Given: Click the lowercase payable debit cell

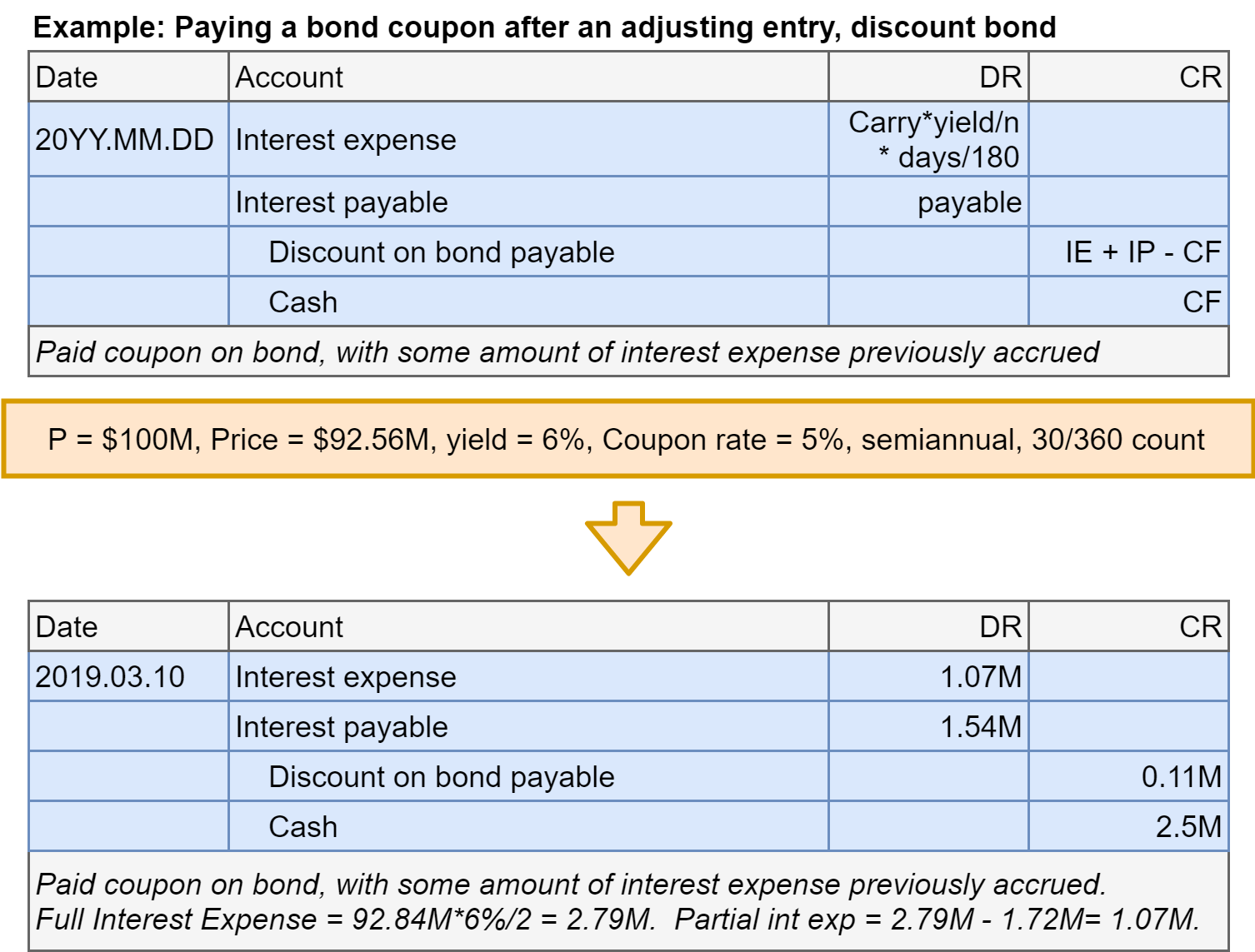Looking at the screenshot, I should [x=968, y=202].
